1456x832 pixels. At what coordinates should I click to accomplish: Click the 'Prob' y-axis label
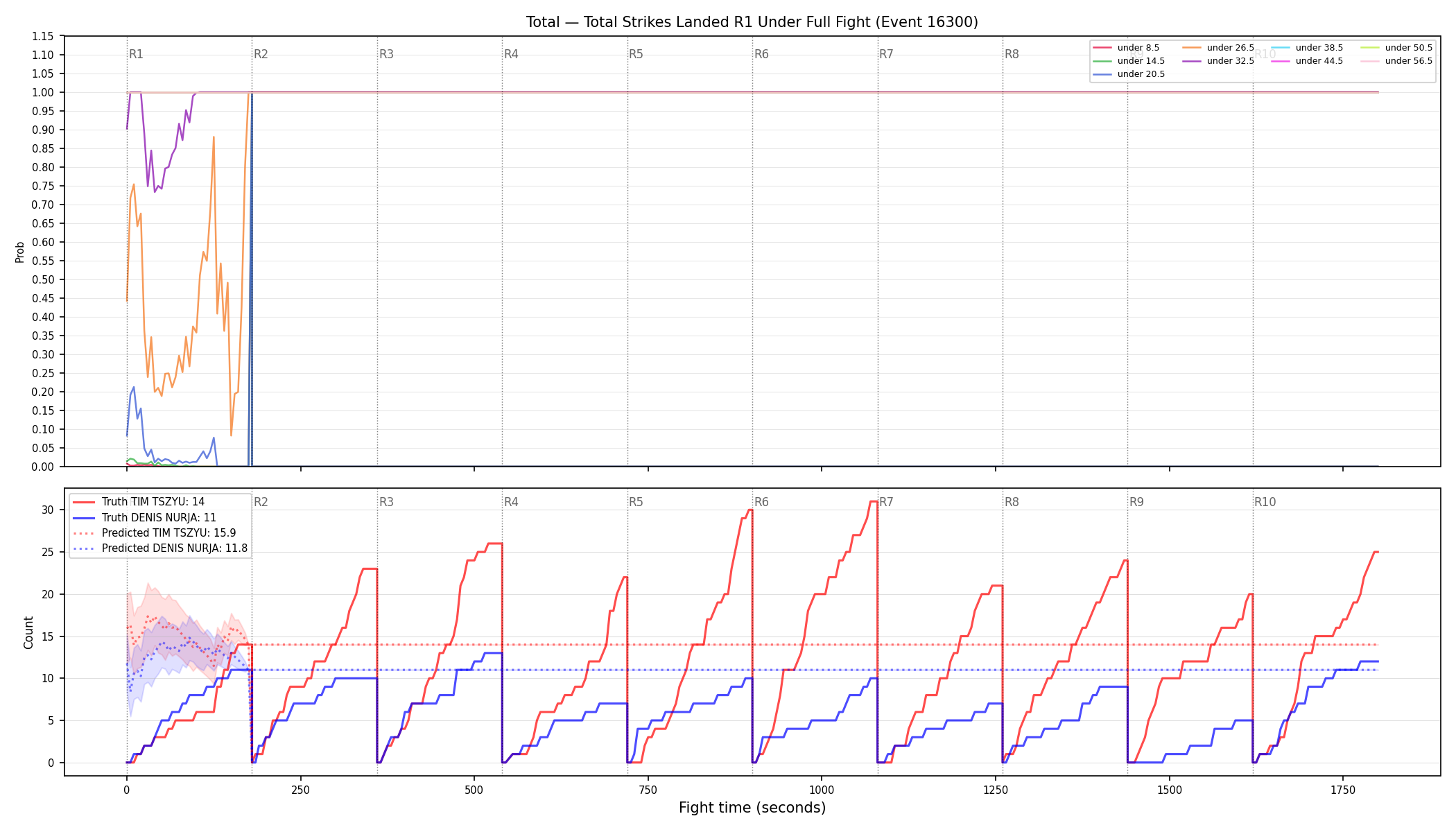pos(20,252)
